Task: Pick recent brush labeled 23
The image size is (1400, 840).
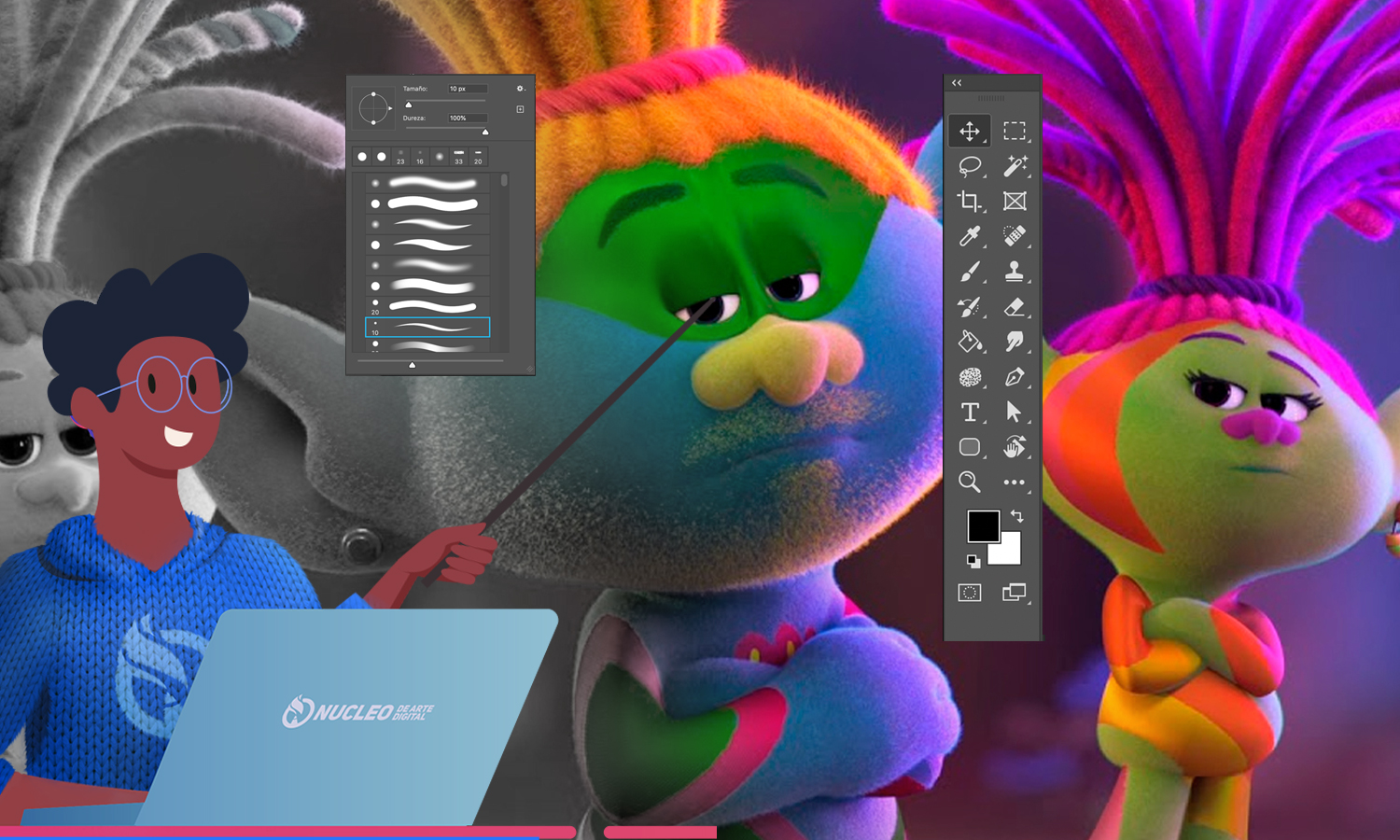Action: pyautogui.click(x=400, y=157)
